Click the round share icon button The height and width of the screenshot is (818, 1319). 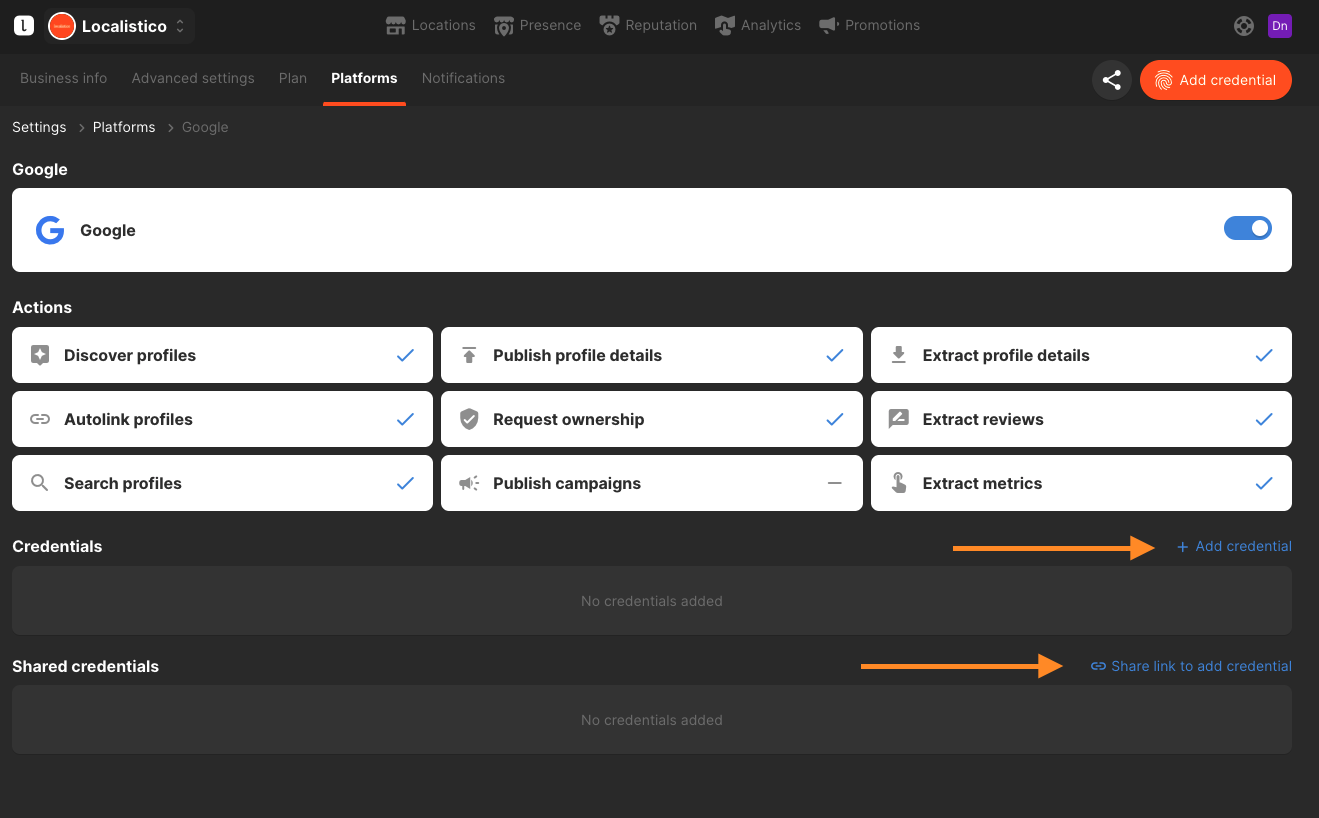point(1111,80)
